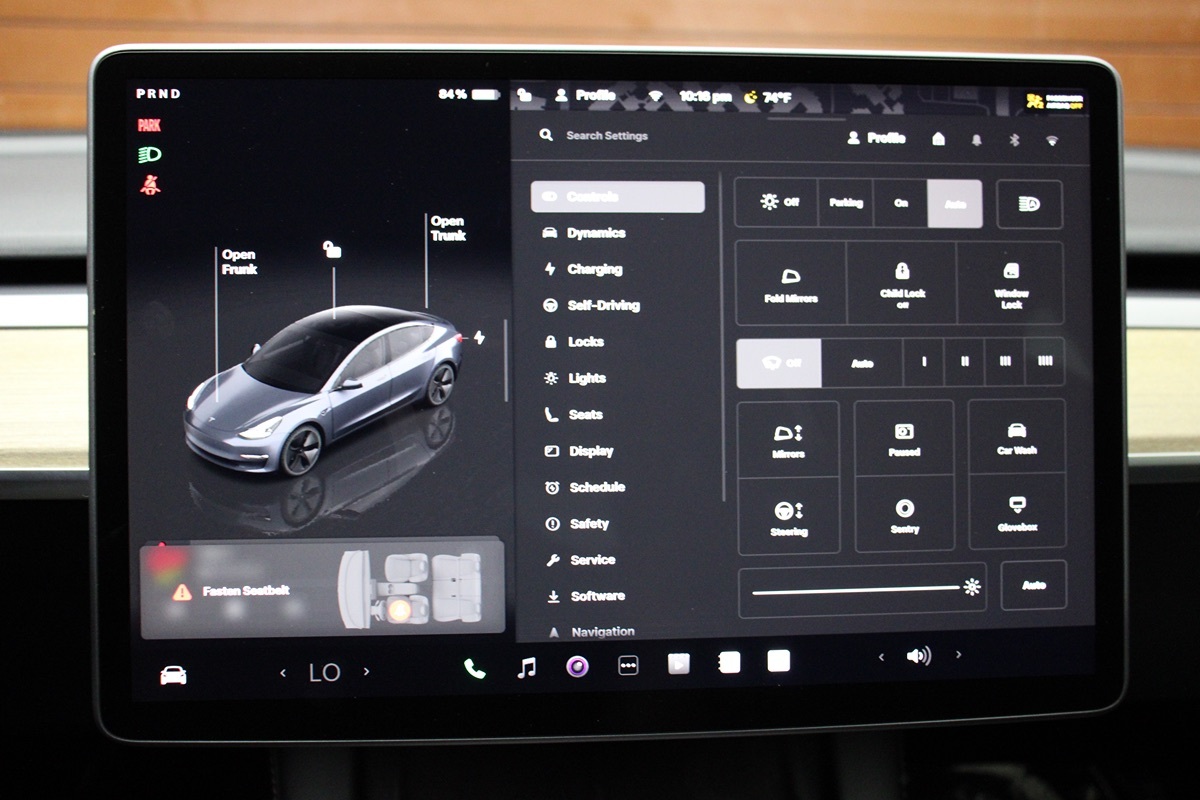The height and width of the screenshot is (800, 1200).
Task: Tap the Wi-Fi icon in settings header
Action: (1052, 141)
